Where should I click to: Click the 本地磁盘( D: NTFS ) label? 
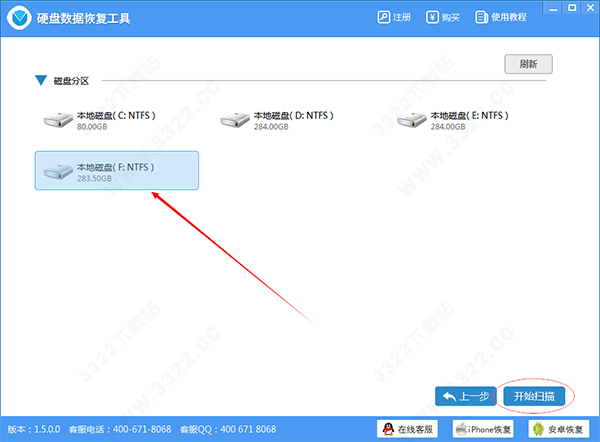tap(293, 116)
